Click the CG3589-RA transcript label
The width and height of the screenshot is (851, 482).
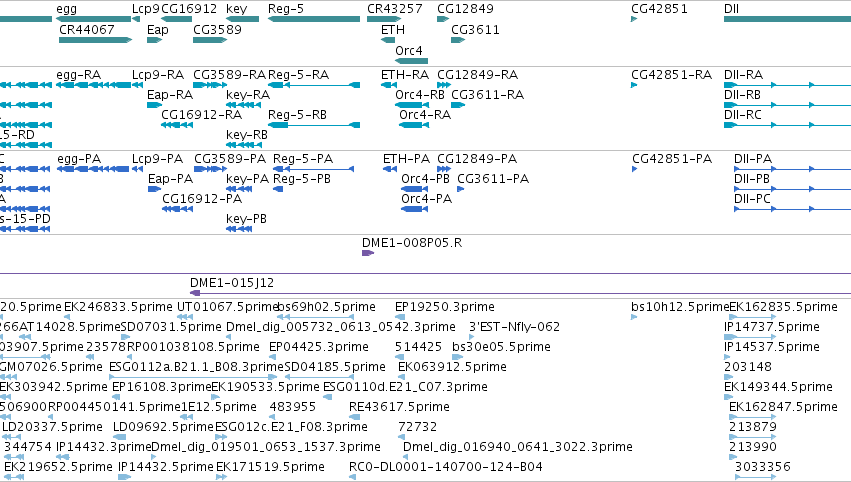point(230,75)
